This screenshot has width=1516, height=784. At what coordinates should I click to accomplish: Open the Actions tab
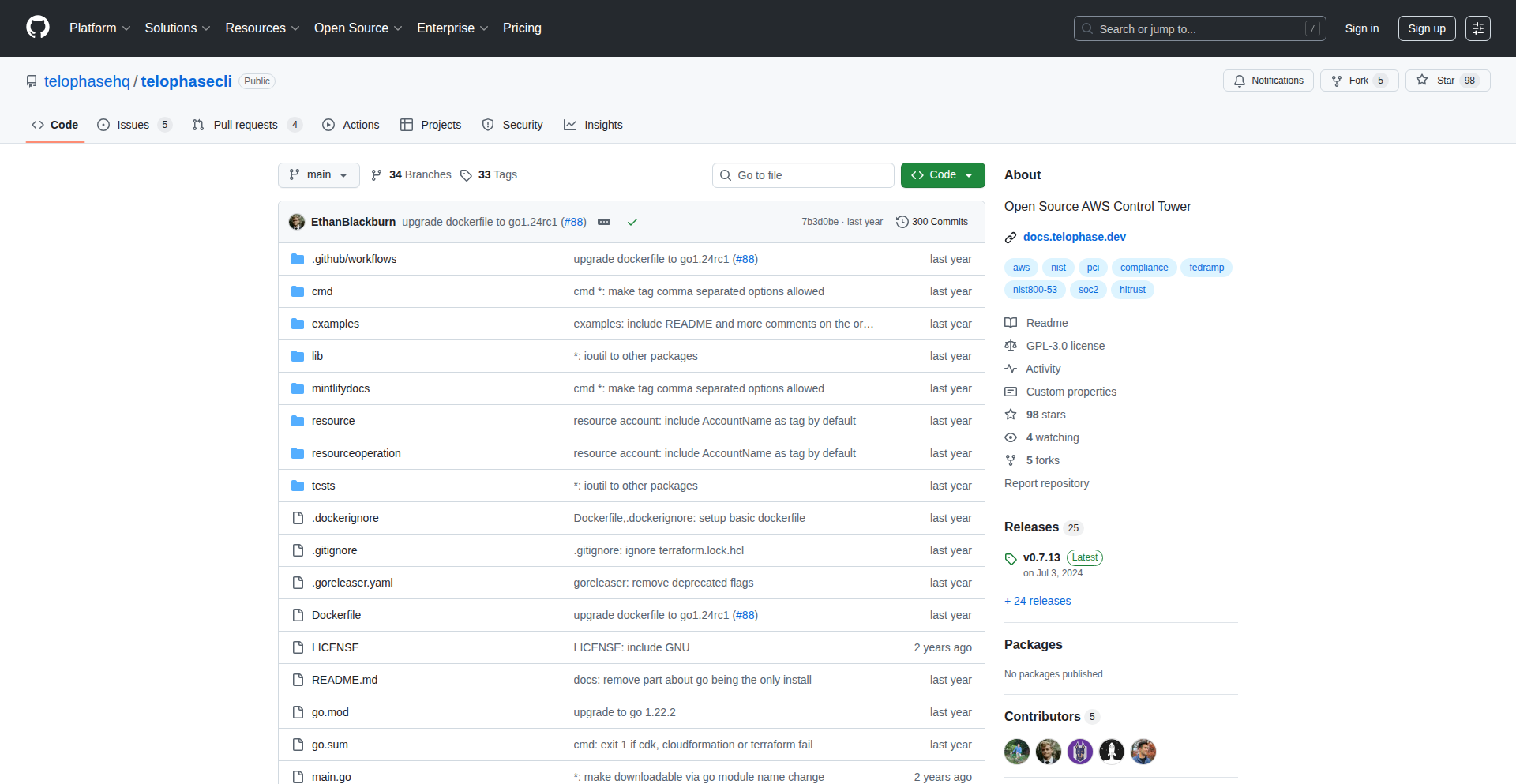point(351,125)
